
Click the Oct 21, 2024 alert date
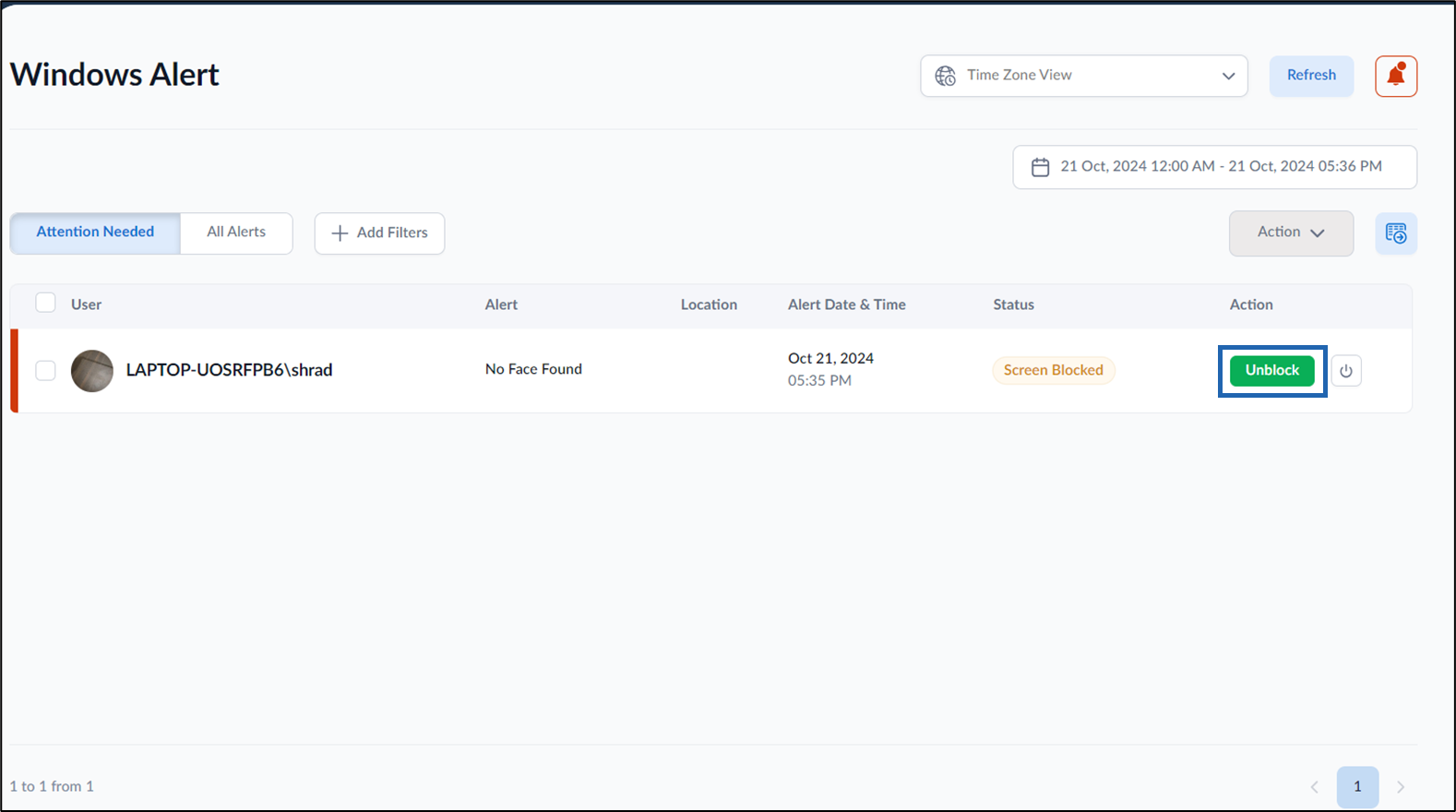[830, 358]
